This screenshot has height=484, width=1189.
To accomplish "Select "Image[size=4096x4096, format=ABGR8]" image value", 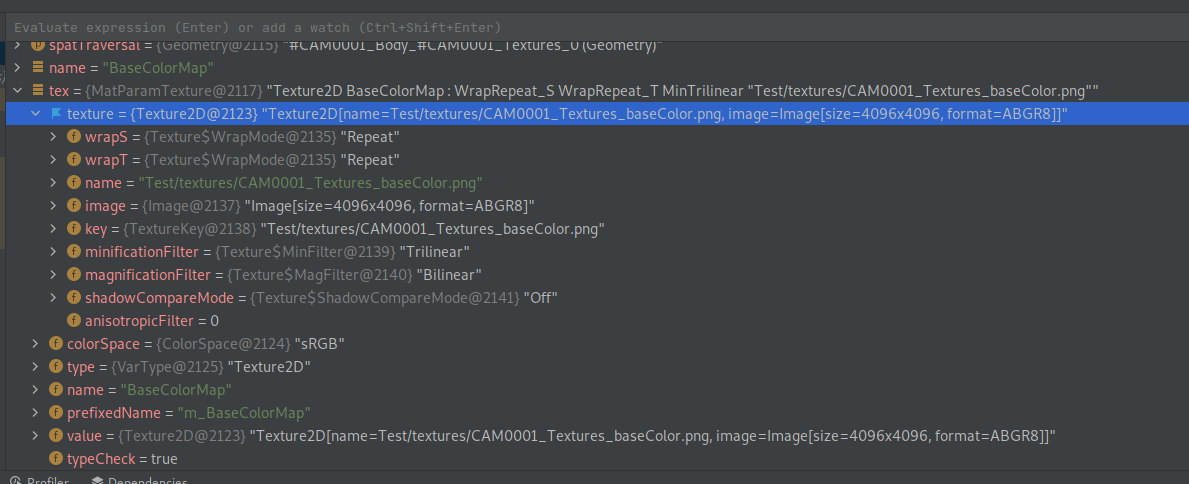I will pos(390,206).
